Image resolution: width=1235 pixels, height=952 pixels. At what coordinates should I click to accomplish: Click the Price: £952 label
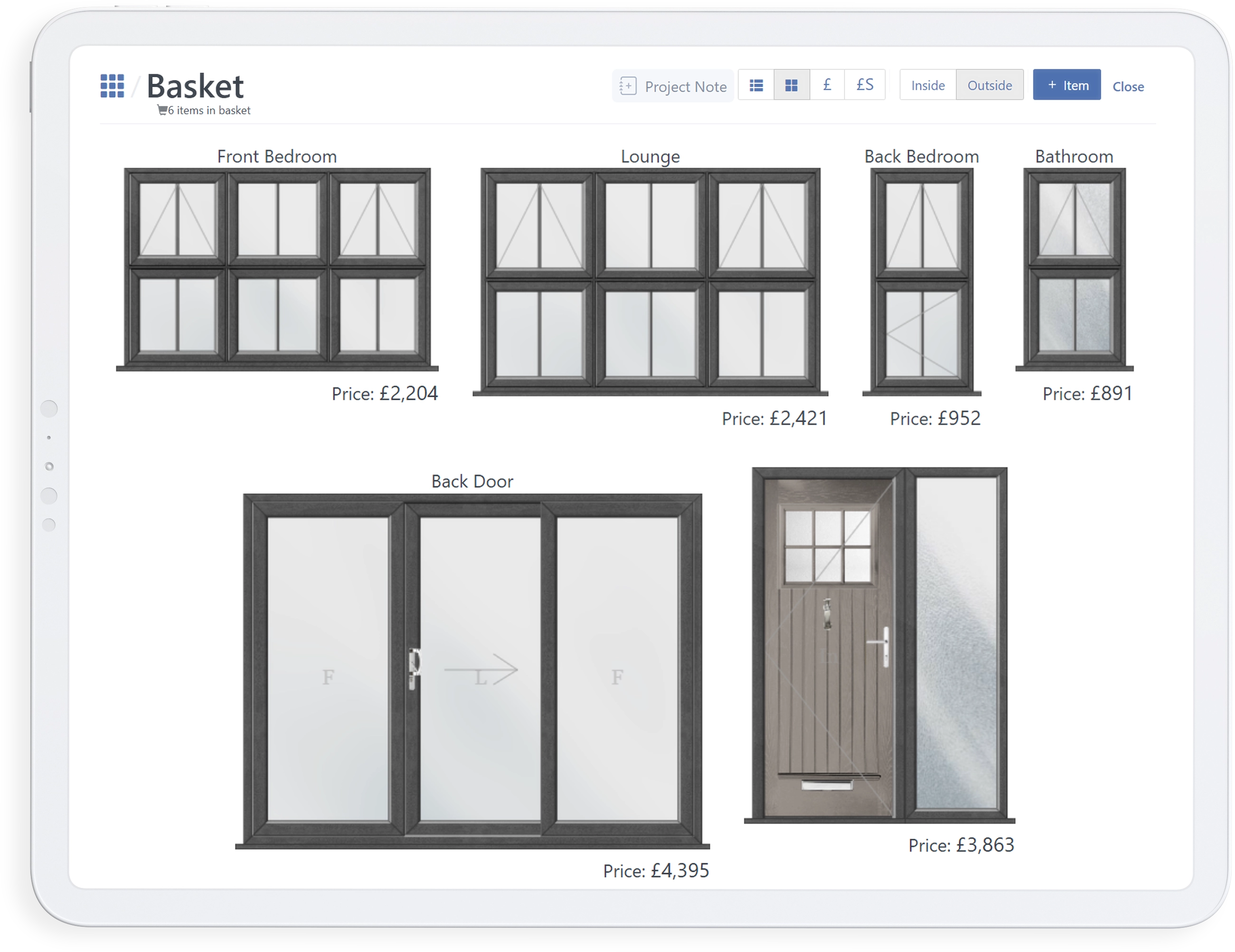935,418
